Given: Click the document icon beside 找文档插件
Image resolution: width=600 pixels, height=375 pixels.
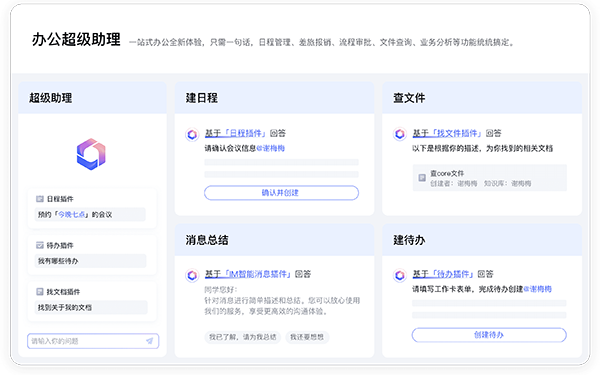Looking at the screenshot, I should tap(39, 292).
